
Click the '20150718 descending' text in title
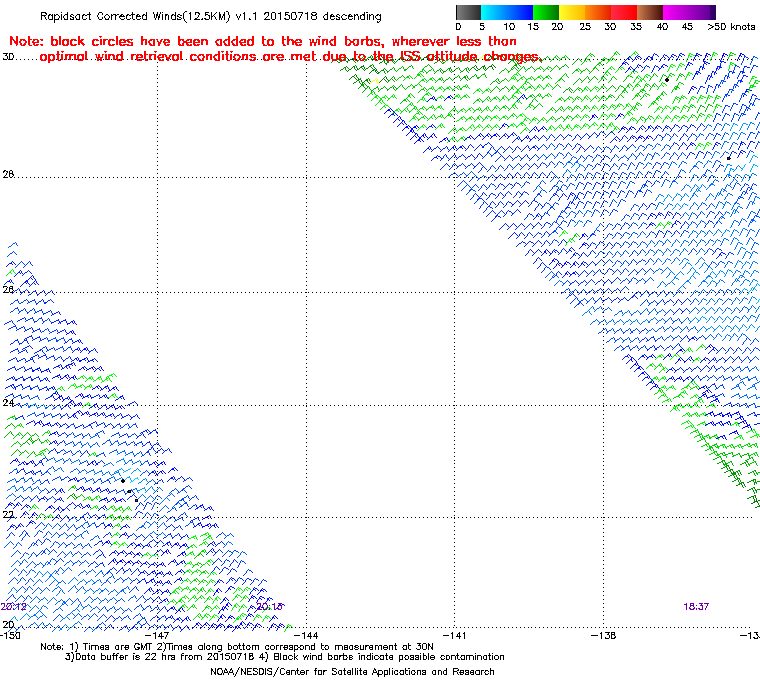pos(322,16)
